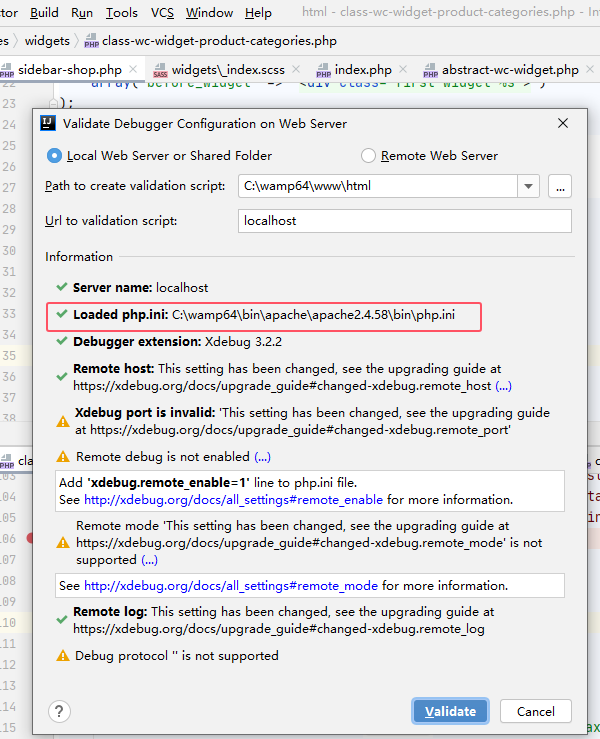Open the validation script path dropdown
This screenshot has width=600, height=739.
[528, 186]
